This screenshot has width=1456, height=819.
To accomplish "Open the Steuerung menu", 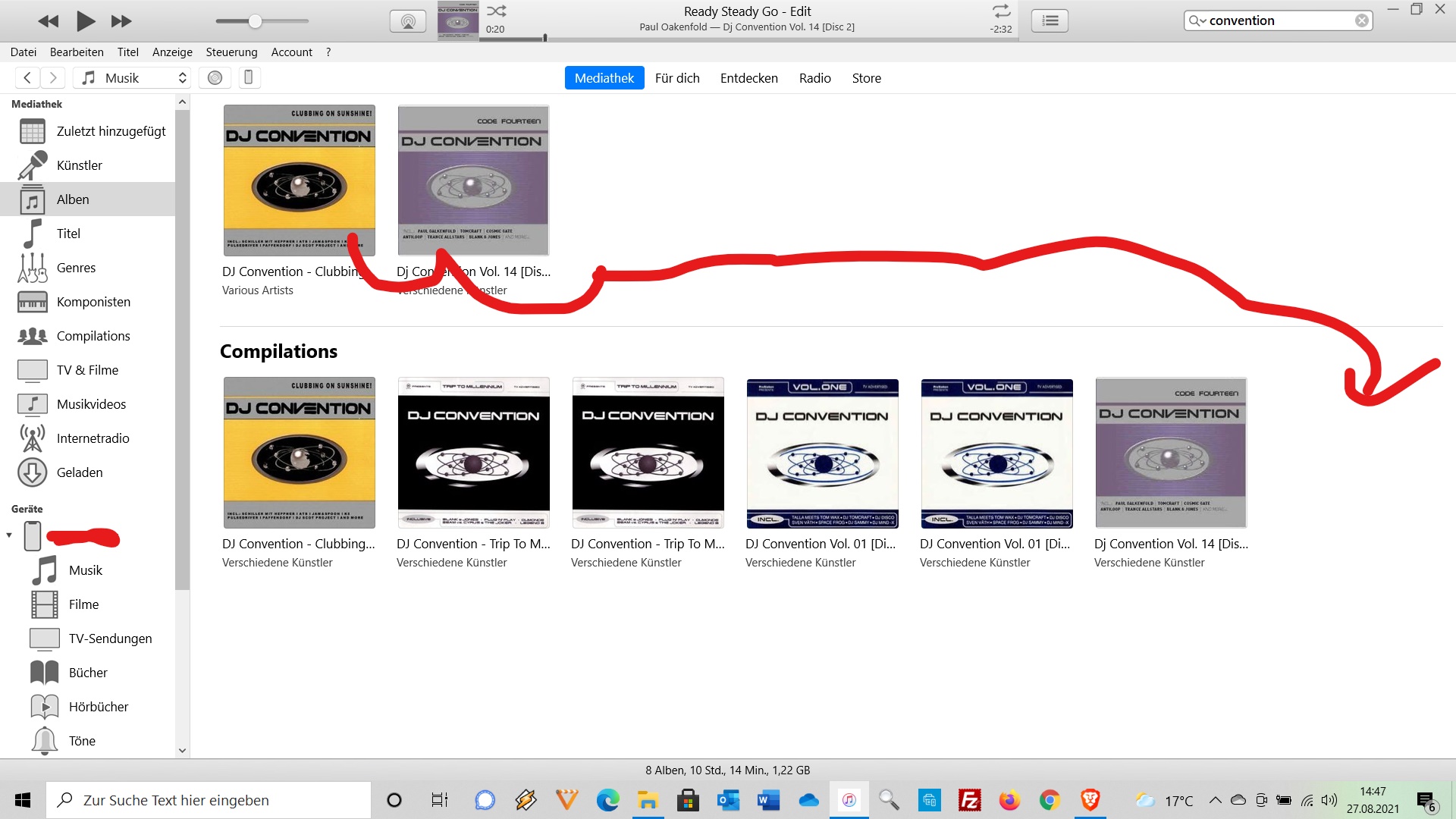I will pos(231,52).
